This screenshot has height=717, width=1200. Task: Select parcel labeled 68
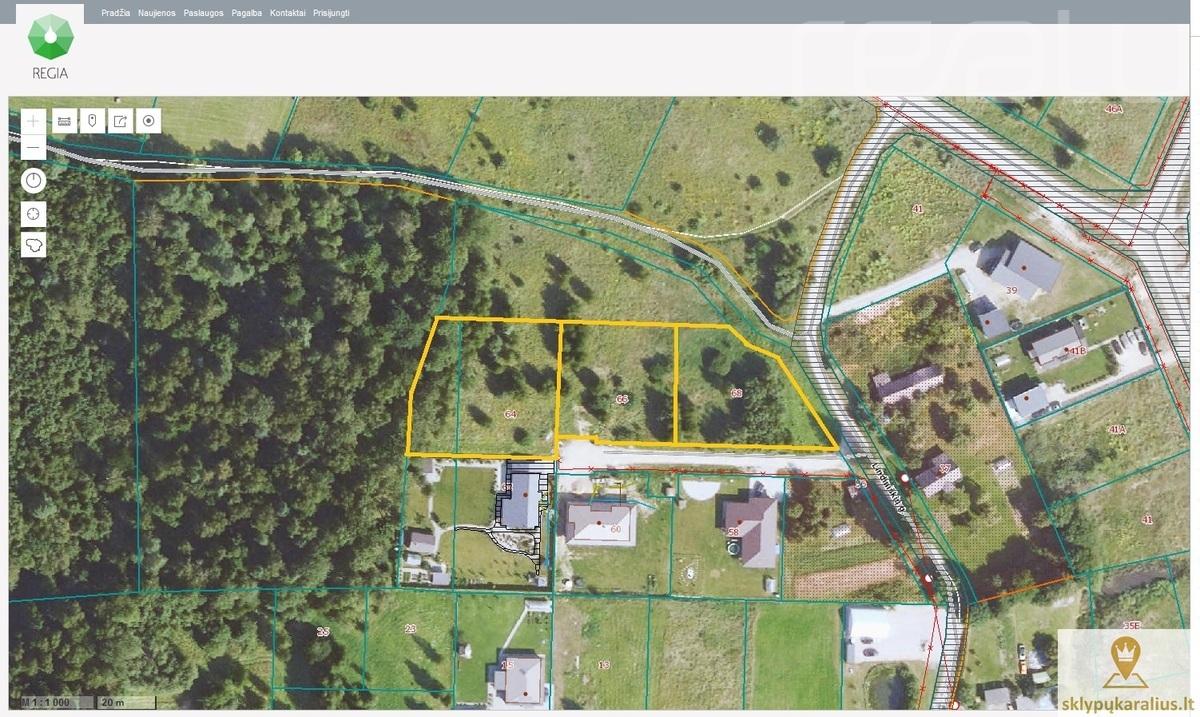[x=737, y=393]
